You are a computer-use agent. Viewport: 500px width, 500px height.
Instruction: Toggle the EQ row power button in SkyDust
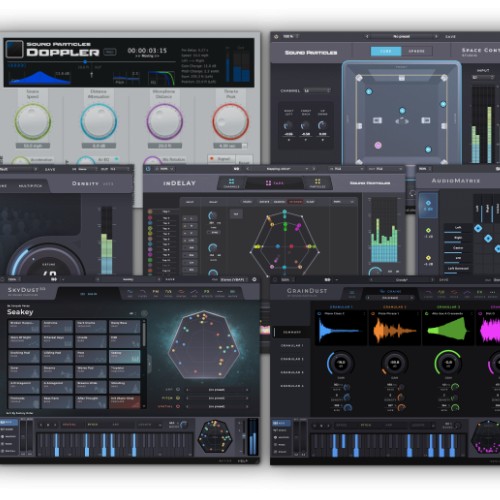(x=178, y=389)
